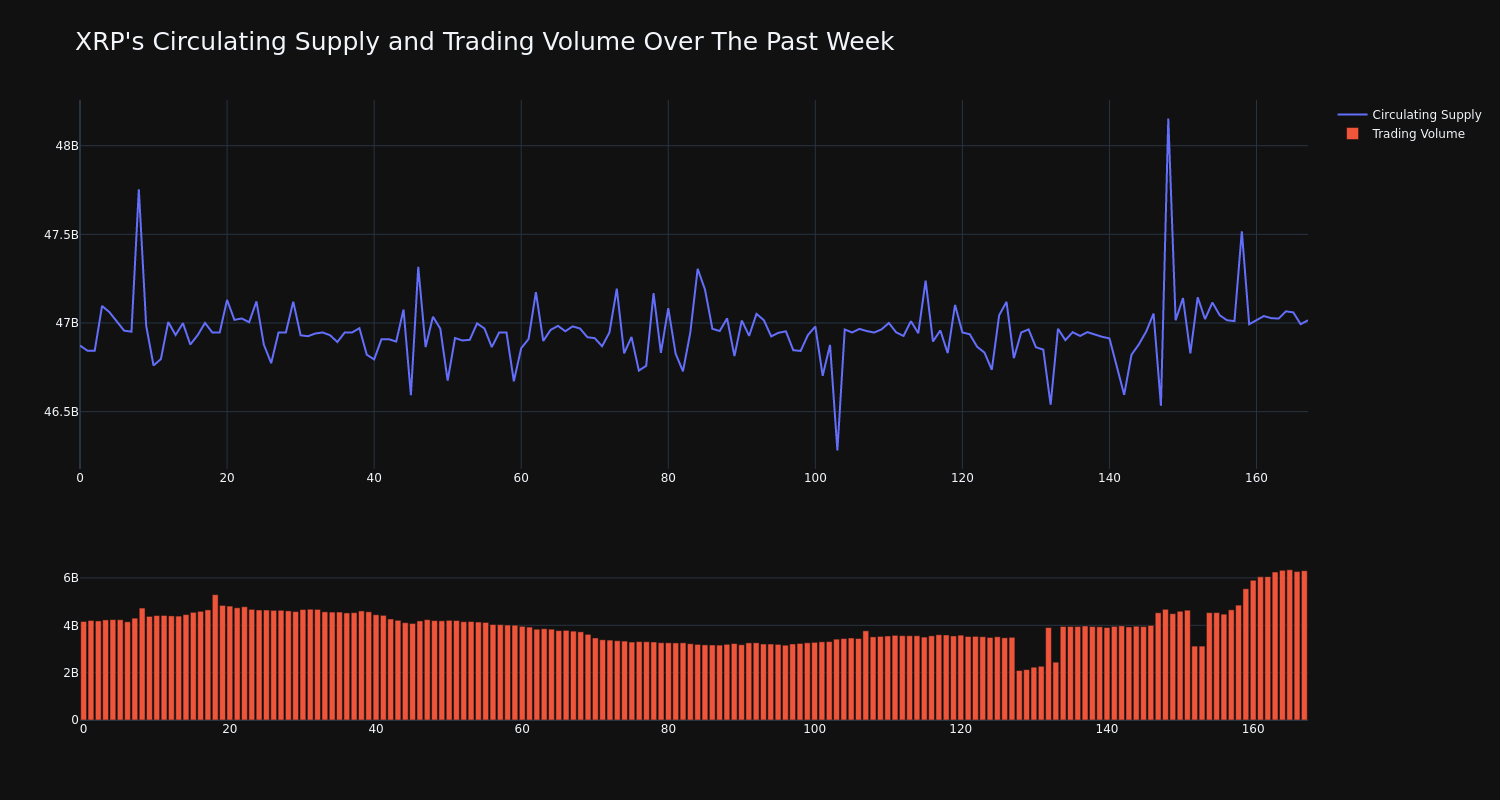Click the 2B label on volume axis

tap(70, 673)
